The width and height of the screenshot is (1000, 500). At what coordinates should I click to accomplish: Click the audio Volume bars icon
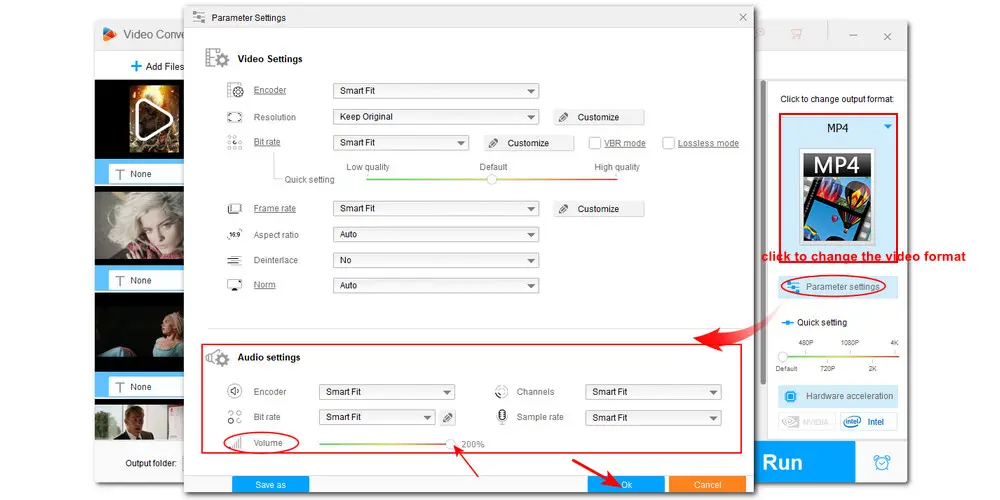click(x=234, y=442)
